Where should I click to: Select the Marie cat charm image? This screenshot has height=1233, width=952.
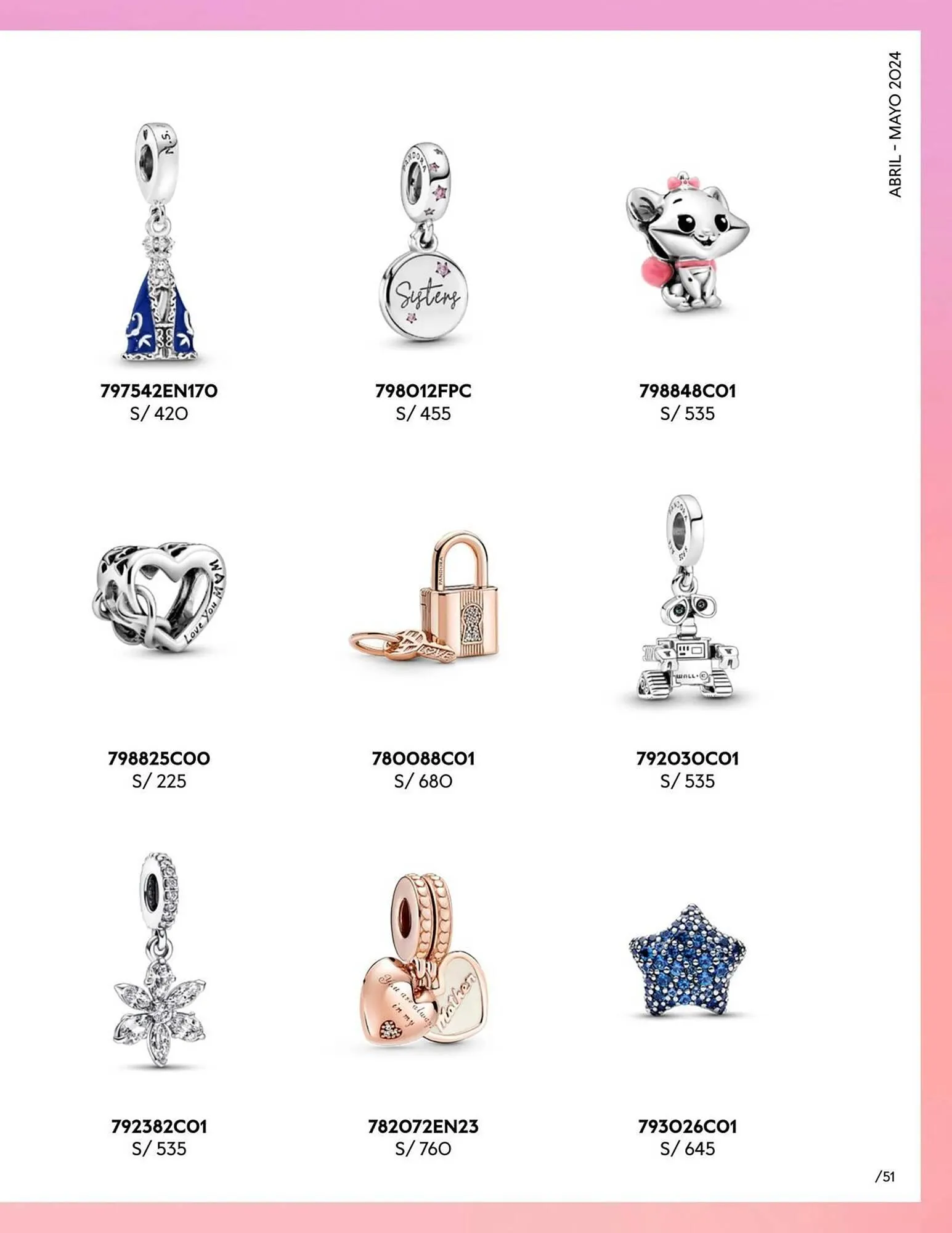coord(686,242)
